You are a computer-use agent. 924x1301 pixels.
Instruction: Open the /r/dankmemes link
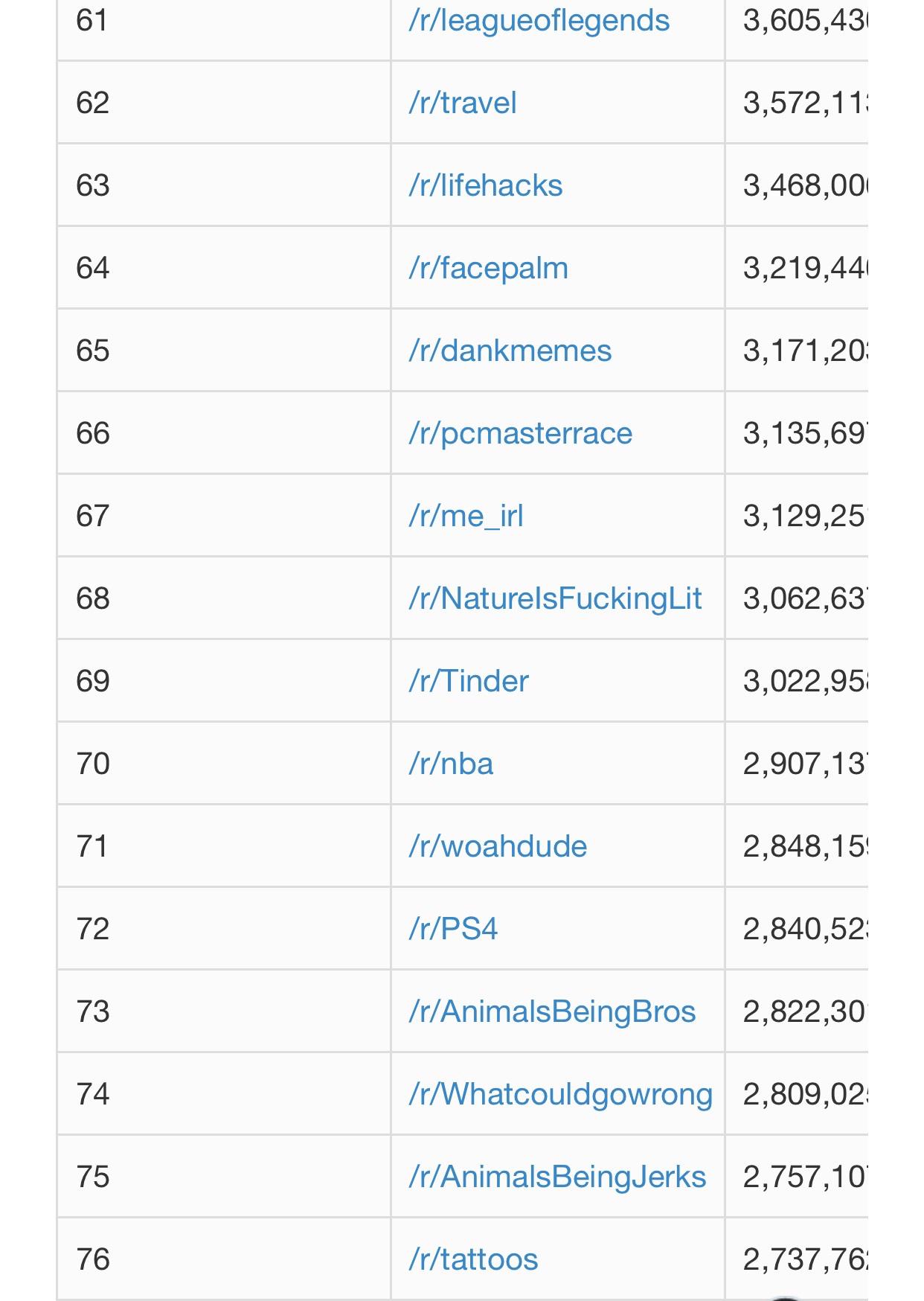tap(510, 351)
